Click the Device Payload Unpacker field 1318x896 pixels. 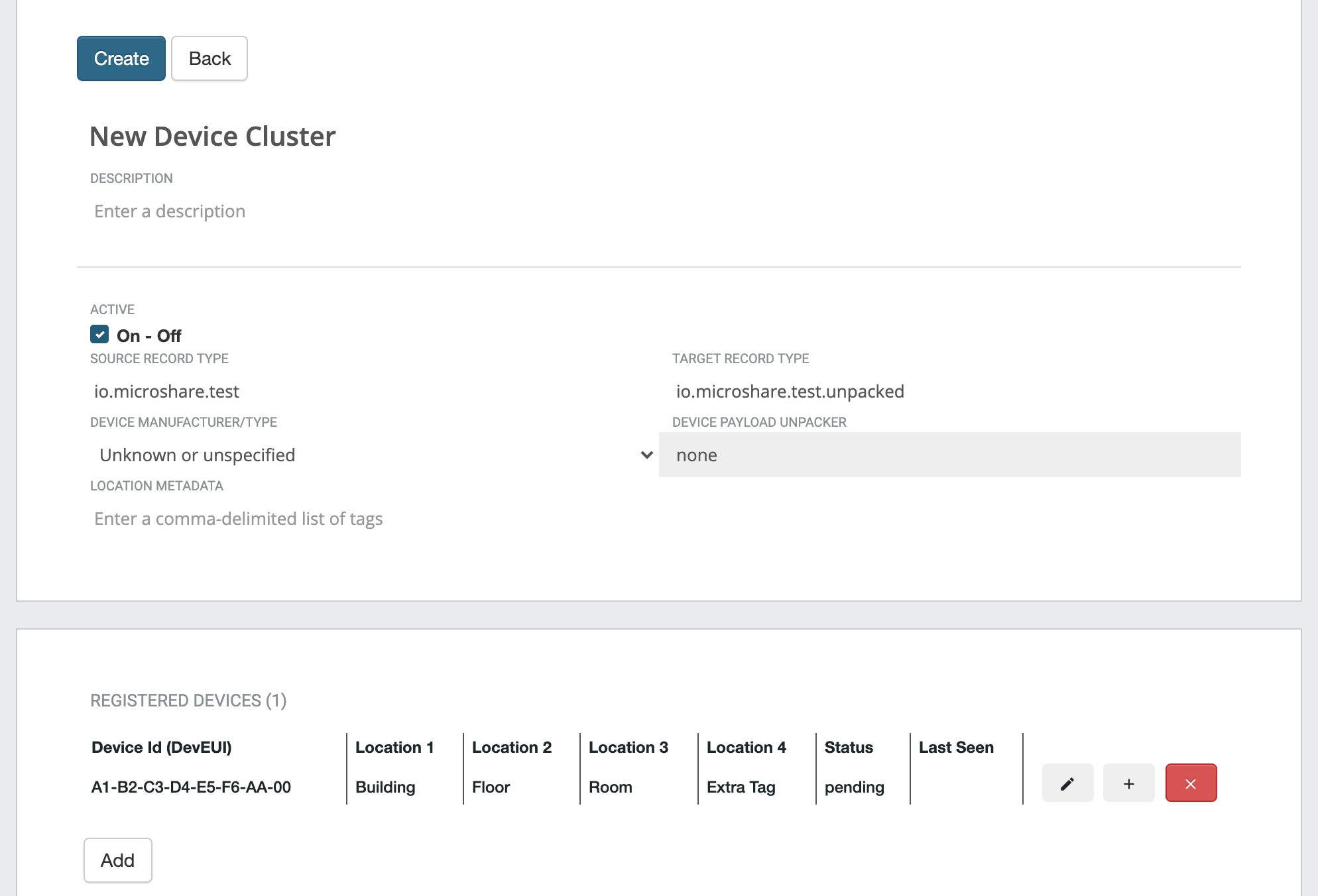pyautogui.click(x=949, y=455)
